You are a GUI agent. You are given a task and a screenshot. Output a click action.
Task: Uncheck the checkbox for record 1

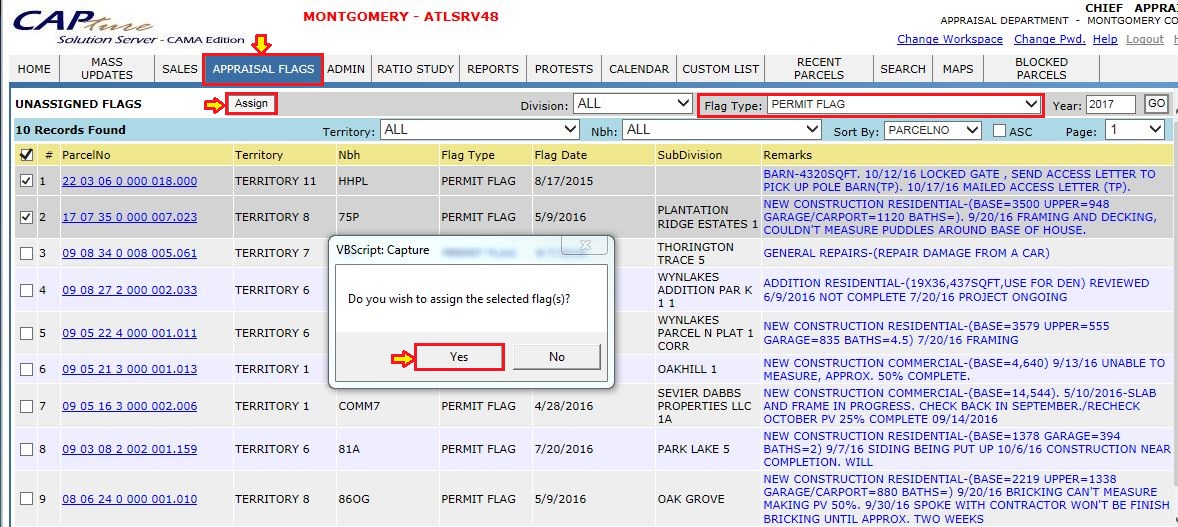[x=26, y=181]
